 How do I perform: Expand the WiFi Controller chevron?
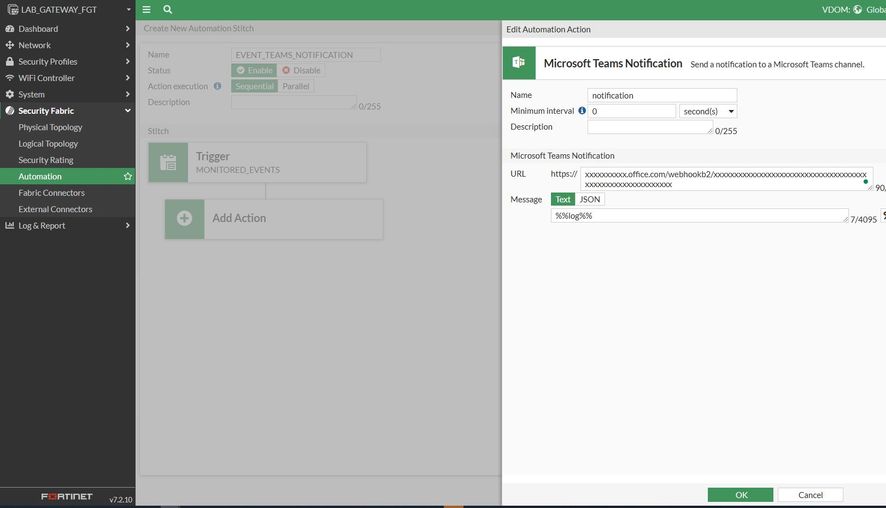tap(128, 78)
